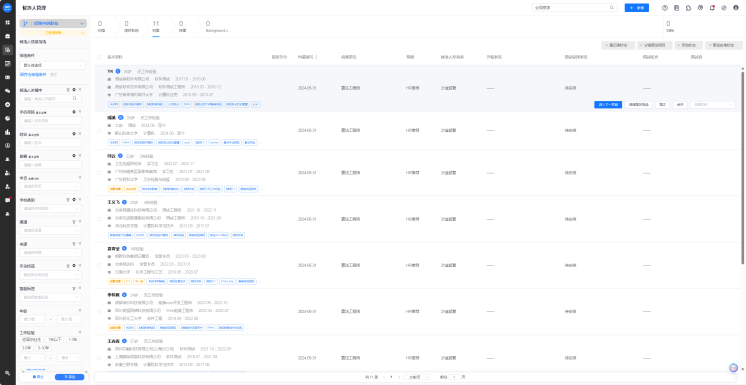Viewport: 746px width, 385px height.
Task: Select the checkbox beside candidate 王义飞
Action: tap(99, 219)
